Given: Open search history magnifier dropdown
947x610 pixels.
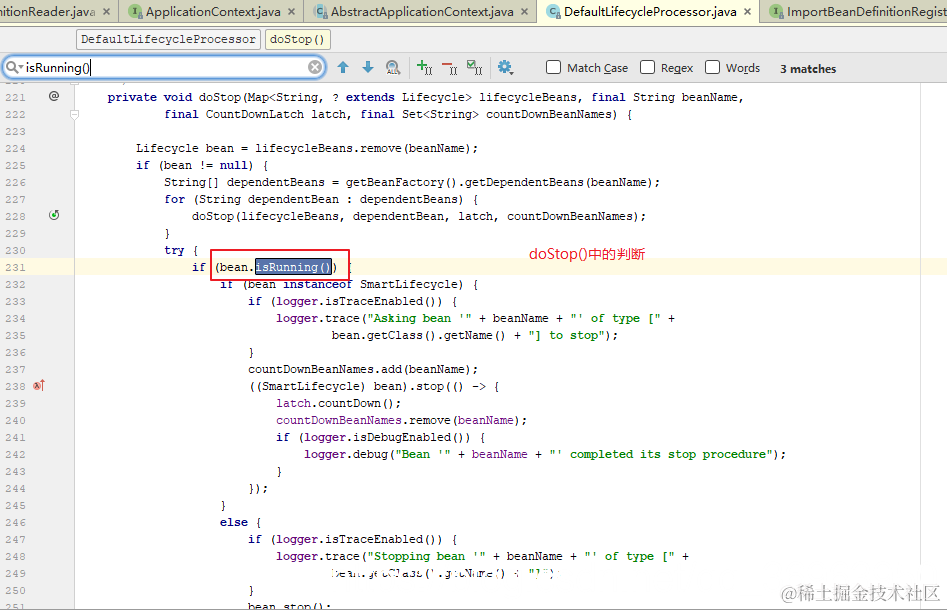Looking at the screenshot, I should 14,67.
